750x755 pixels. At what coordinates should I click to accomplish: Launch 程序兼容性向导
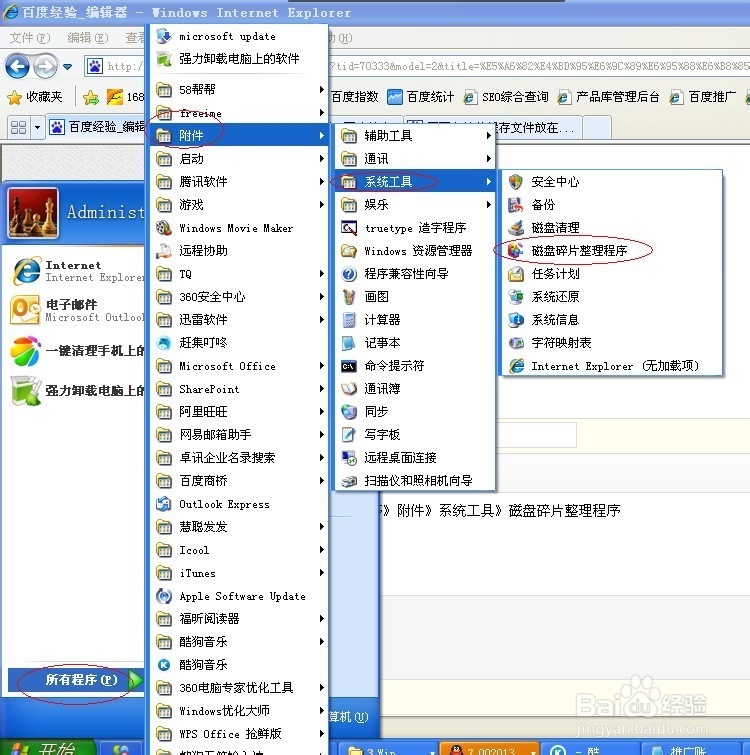click(x=415, y=273)
